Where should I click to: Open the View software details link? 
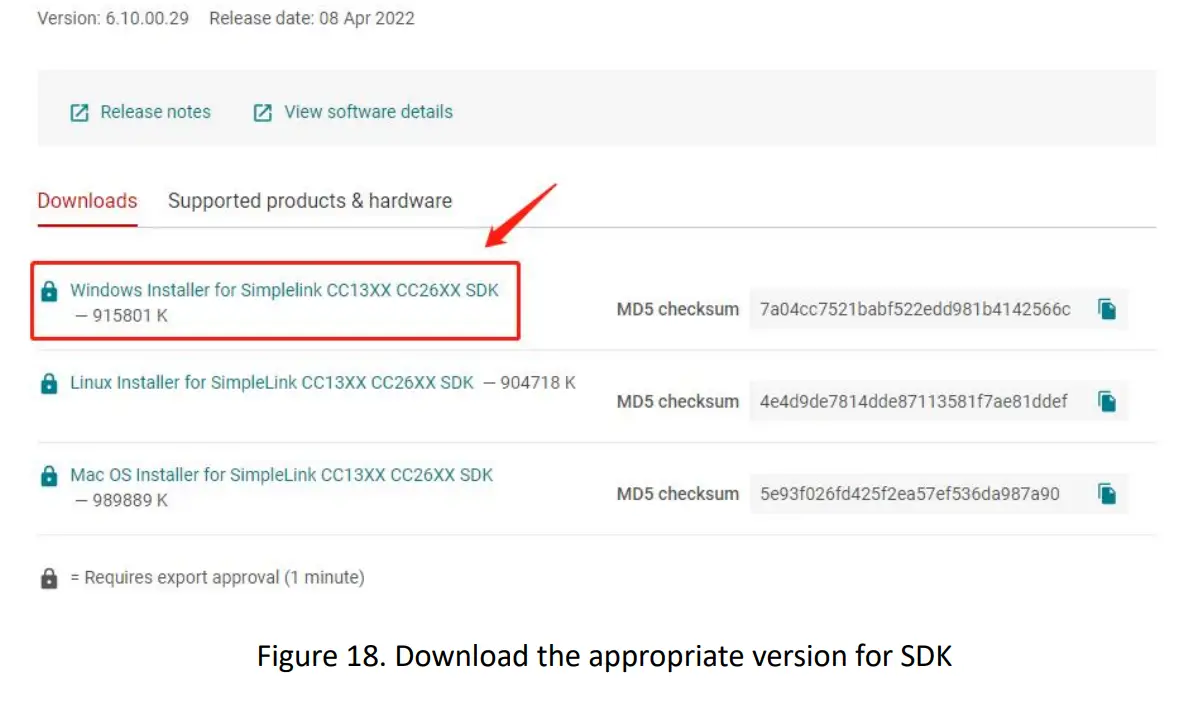(368, 112)
